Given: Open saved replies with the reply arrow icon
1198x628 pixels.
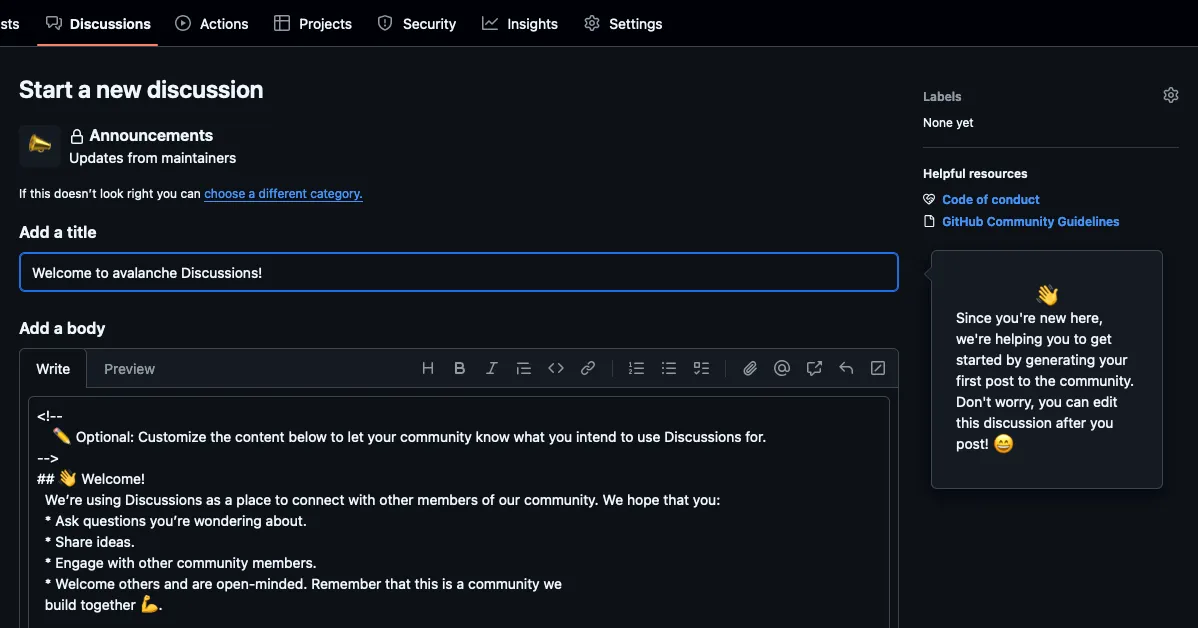Looking at the screenshot, I should pyautogui.click(x=846, y=369).
